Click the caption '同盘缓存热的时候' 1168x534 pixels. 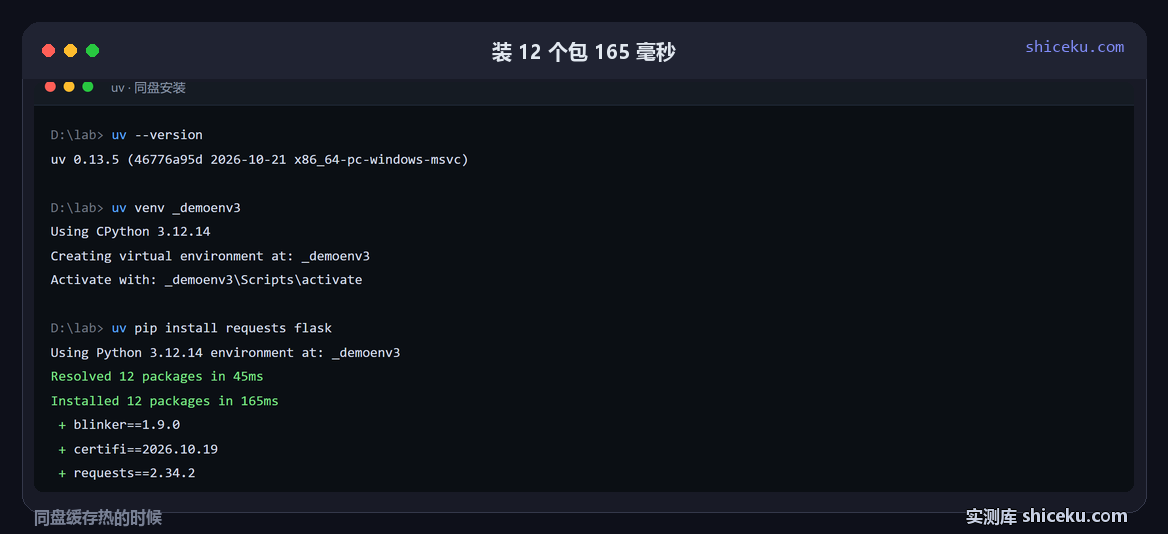[x=98, y=518]
